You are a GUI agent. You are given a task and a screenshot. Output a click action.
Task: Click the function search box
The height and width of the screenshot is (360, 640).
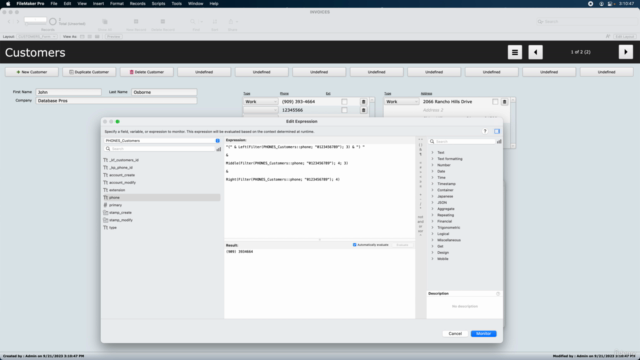pyautogui.click(x=462, y=141)
